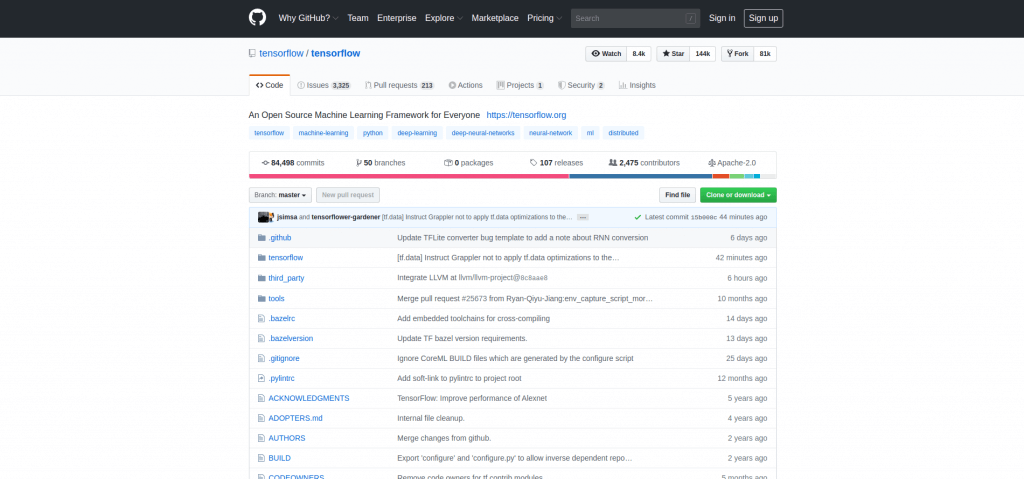Go to Marketplace in top navigation

[x=495, y=18]
